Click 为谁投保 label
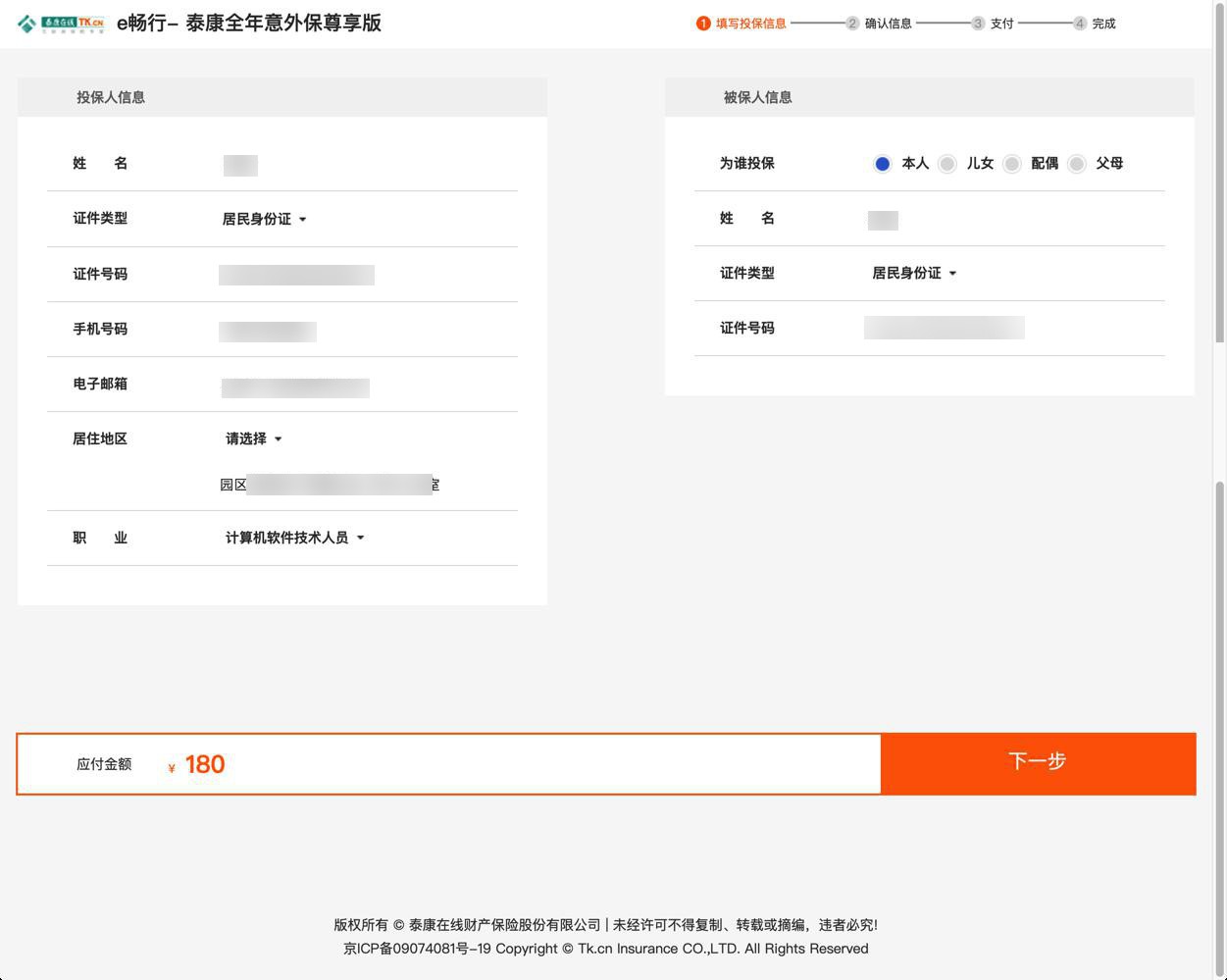 click(747, 164)
